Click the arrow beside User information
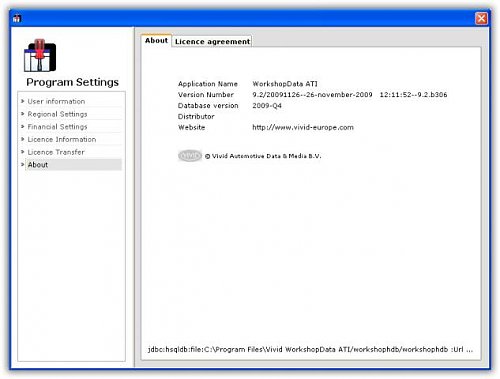 23,101
